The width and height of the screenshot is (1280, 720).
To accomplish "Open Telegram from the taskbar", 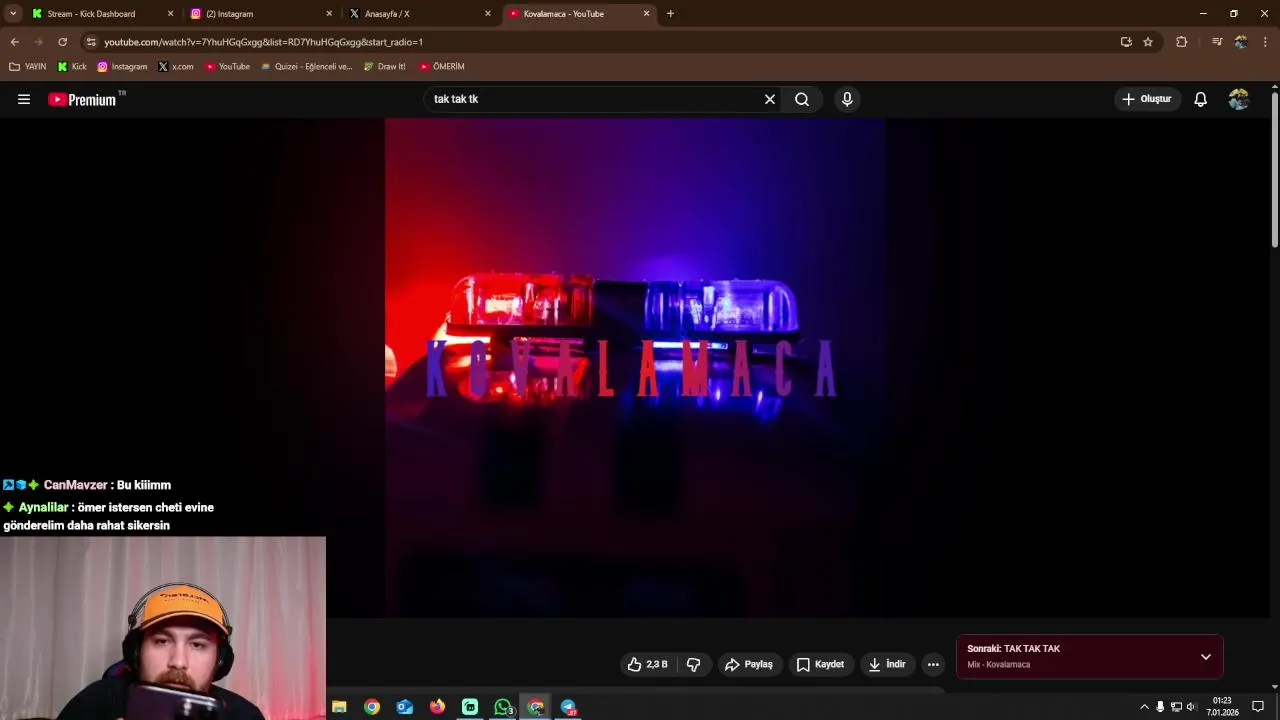I will pos(568,707).
